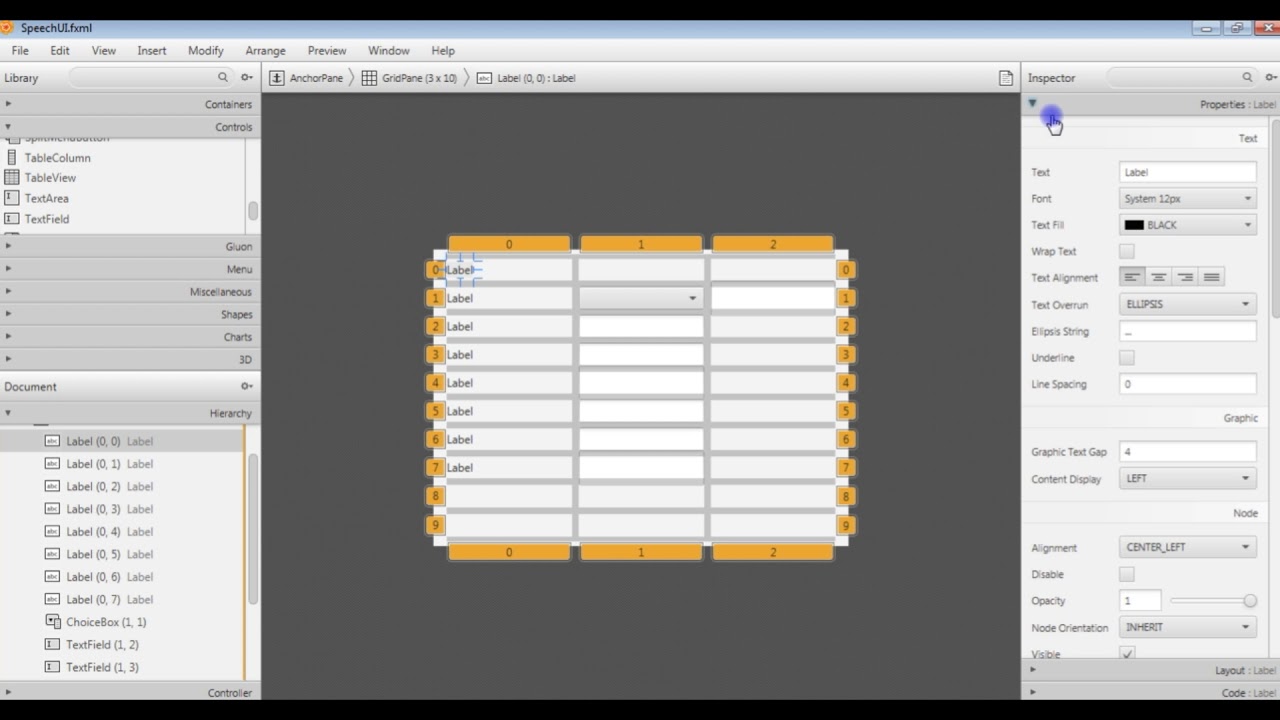Open the ChoiceBox dropdown in the grid
Screen dimensions: 1280x720
641,298
